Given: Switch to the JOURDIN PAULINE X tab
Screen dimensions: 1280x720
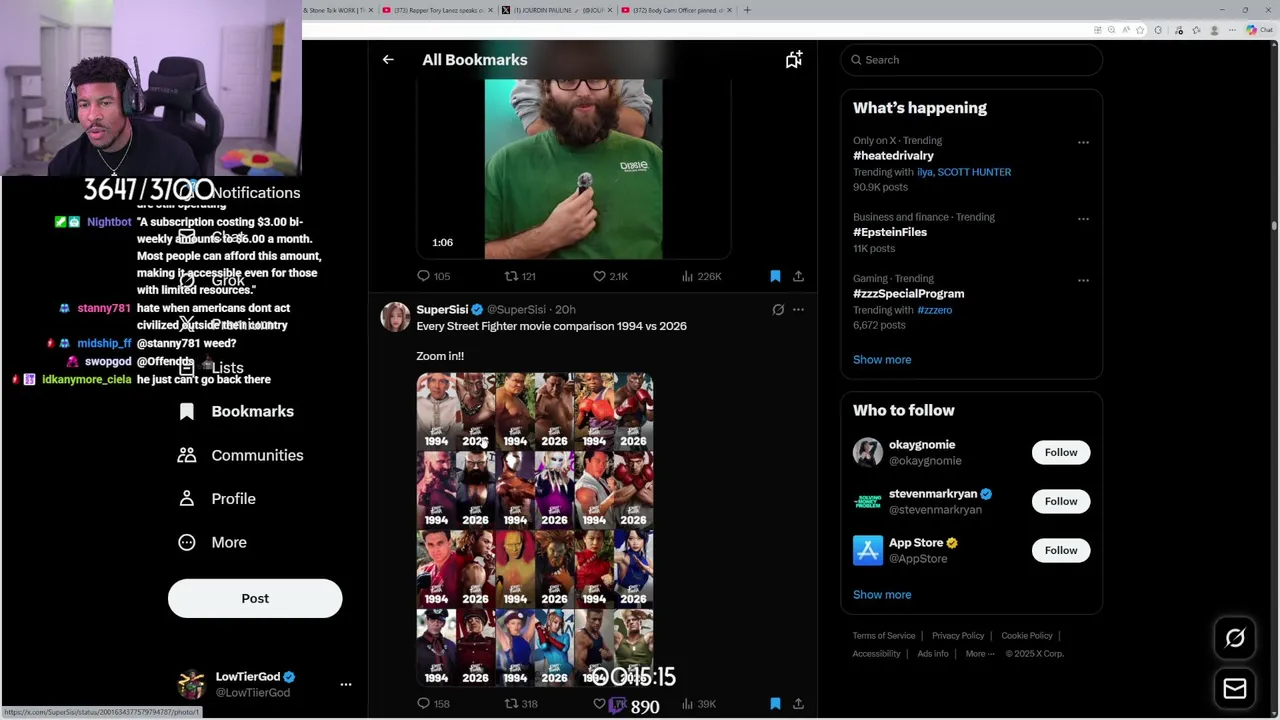Looking at the screenshot, I should (x=558, y=10).
